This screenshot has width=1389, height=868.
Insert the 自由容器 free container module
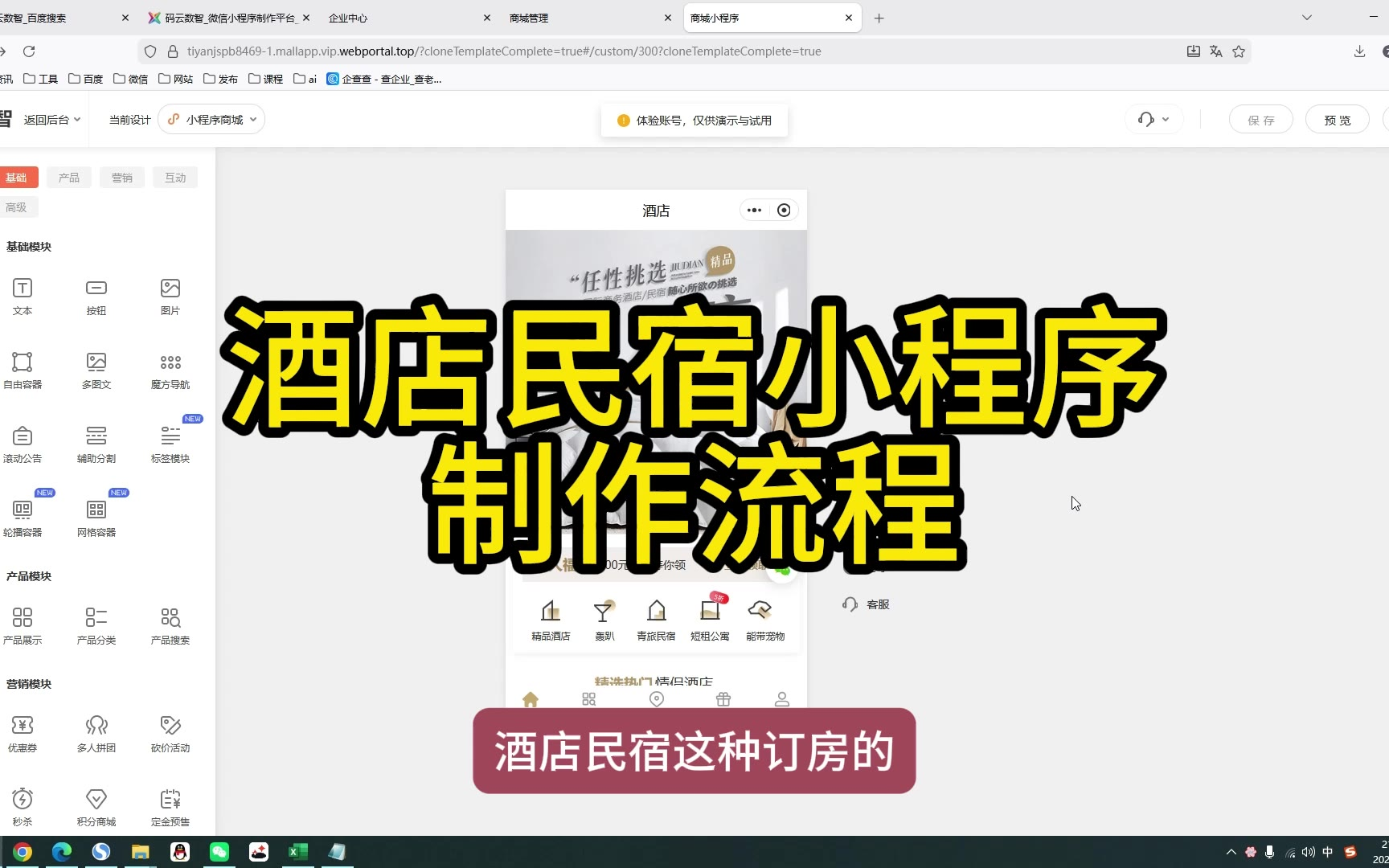pyautogui.click(x=23, y=371)
